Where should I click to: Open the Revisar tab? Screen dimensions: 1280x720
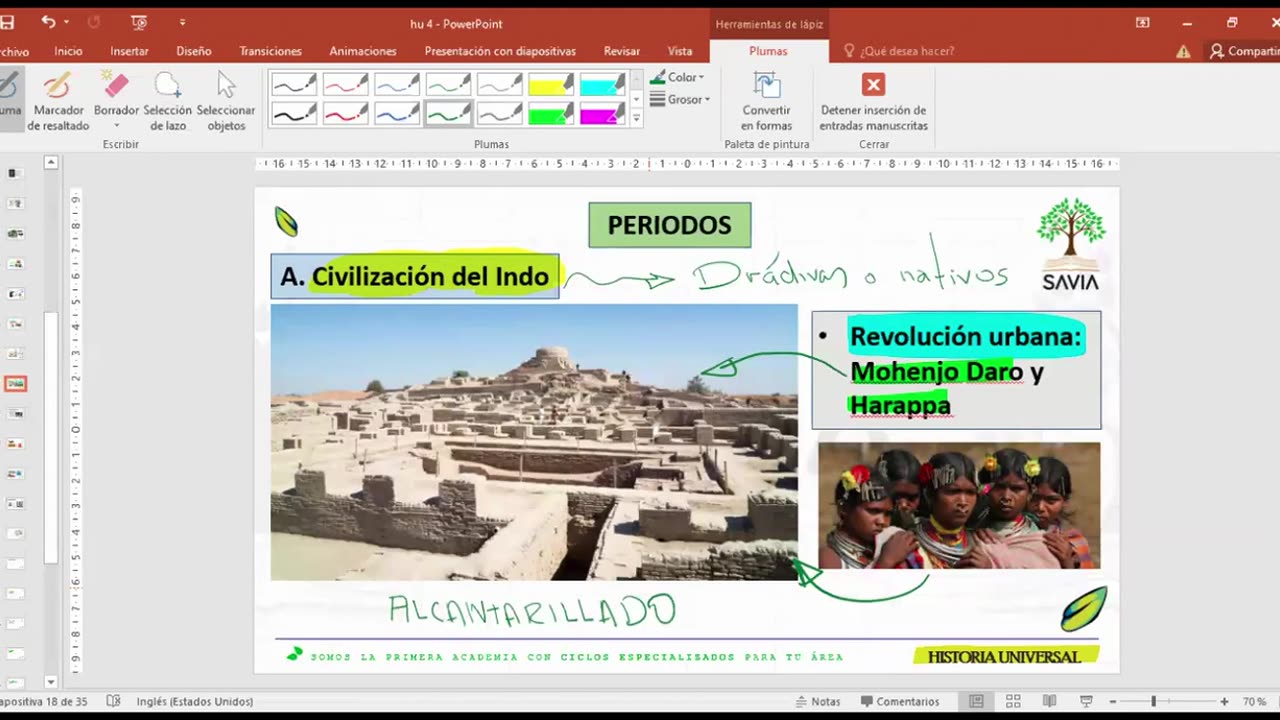pyautogui.click(x=622, y=51)
